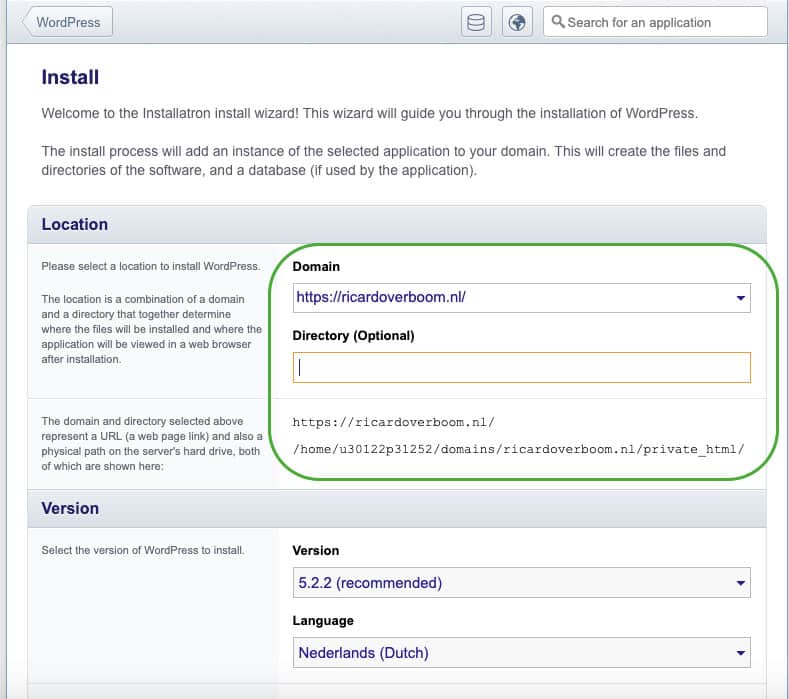Click the Domain field label

coord(316,266)
